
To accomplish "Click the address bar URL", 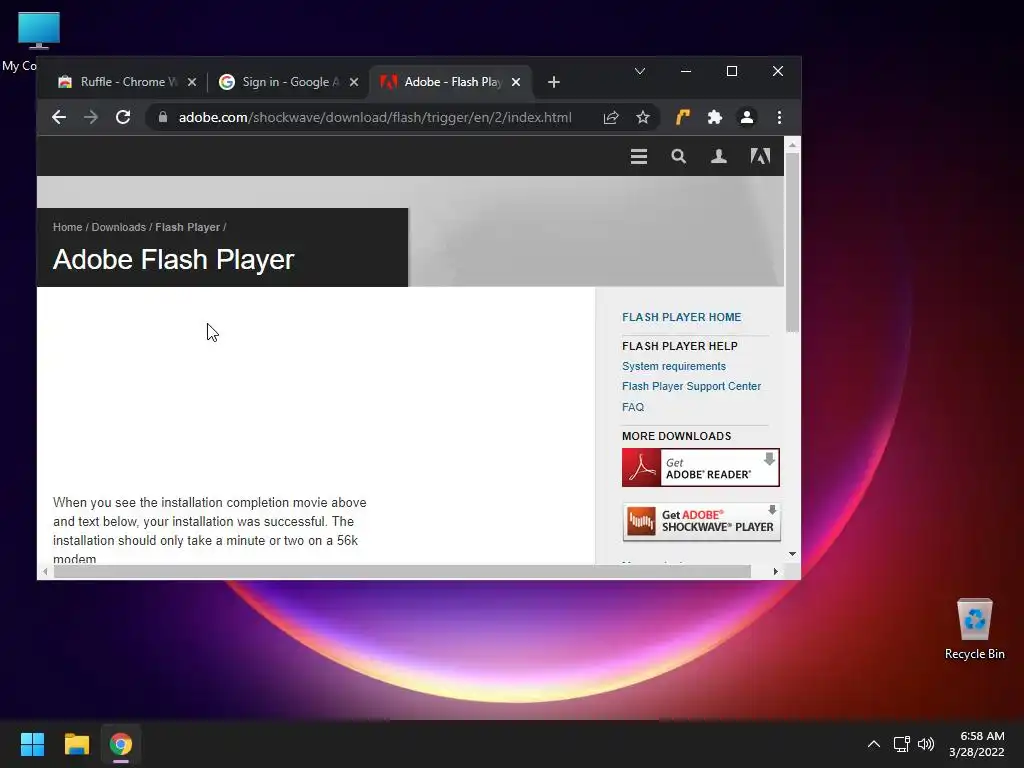I will click(375, 118).
